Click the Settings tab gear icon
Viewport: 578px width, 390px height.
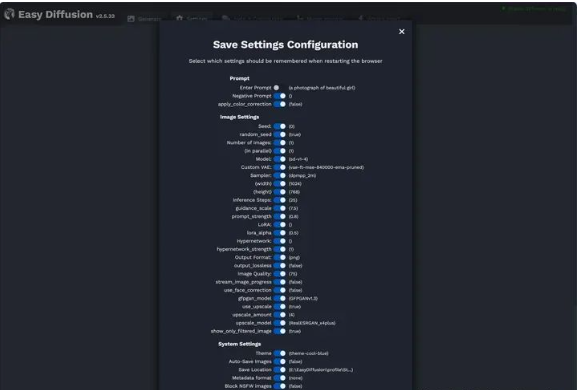(180, 18)
